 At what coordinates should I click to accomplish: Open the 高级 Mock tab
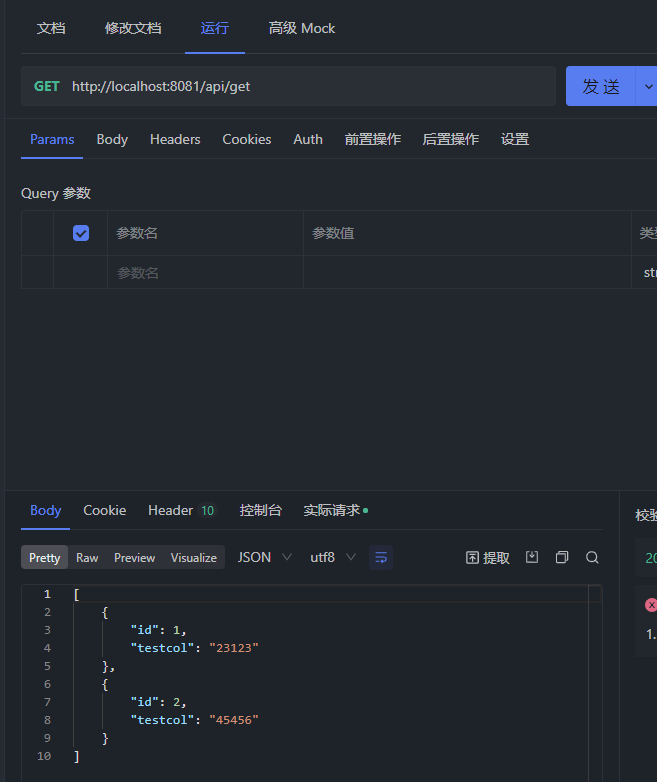(x=302, y=28)
